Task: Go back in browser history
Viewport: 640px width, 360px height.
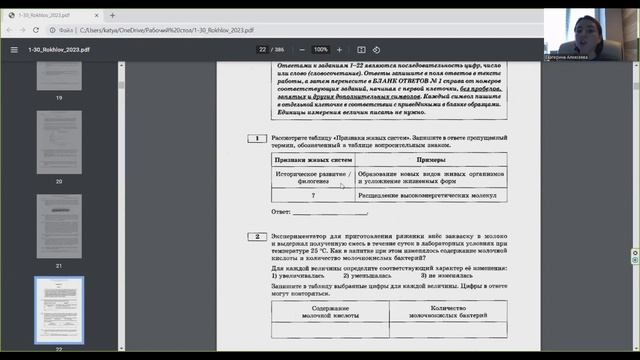Action: tap(9, 30)
